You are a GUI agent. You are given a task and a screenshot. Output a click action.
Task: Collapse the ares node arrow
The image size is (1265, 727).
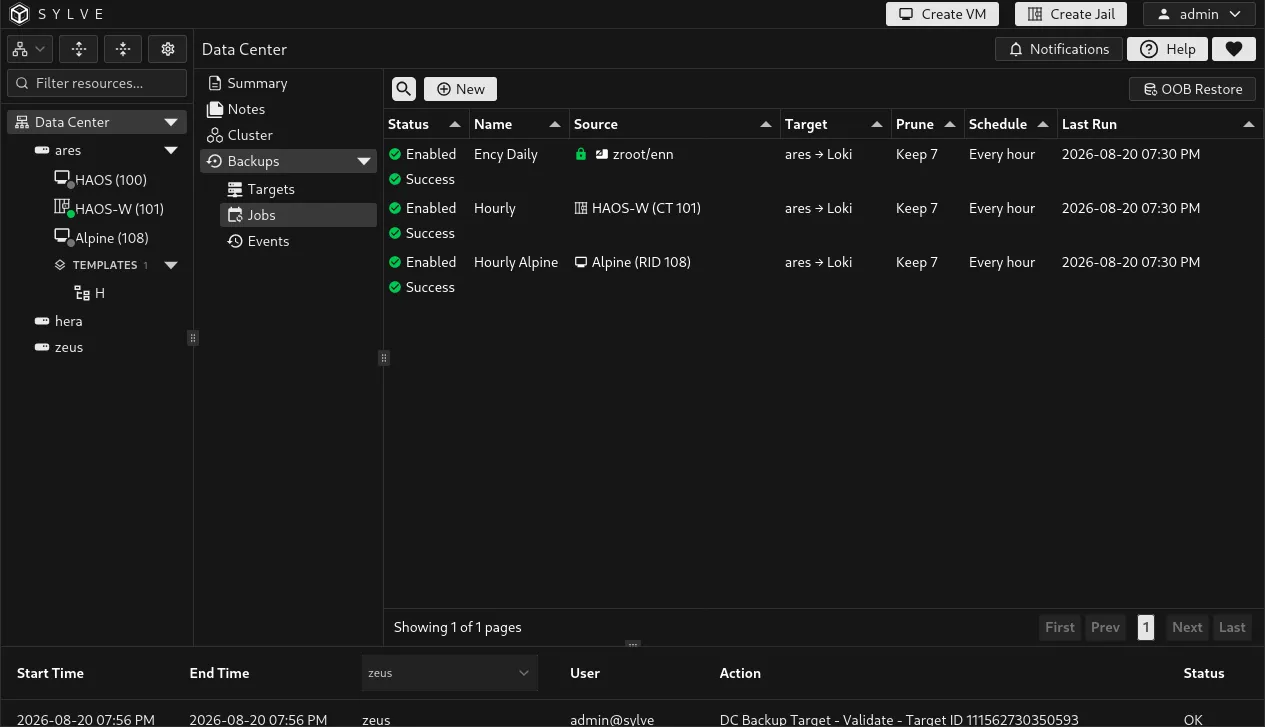tap(171, 150)
